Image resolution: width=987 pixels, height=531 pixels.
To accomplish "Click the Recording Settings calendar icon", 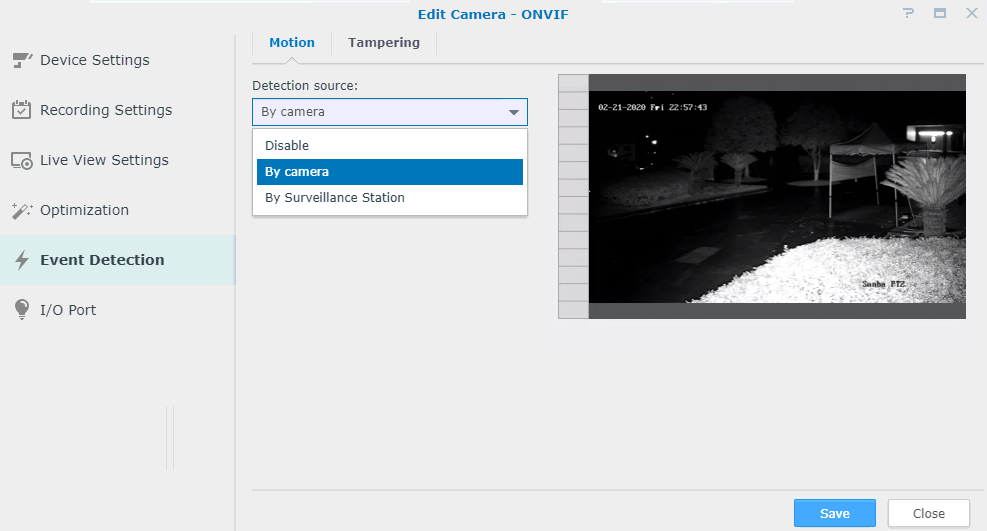I will pyautogui.click(x=22, y=110).
